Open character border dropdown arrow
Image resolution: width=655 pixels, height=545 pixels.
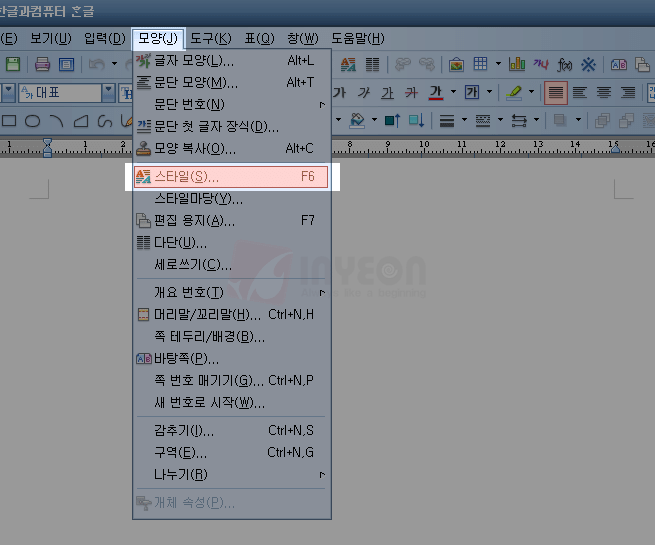tap(489, 91)
